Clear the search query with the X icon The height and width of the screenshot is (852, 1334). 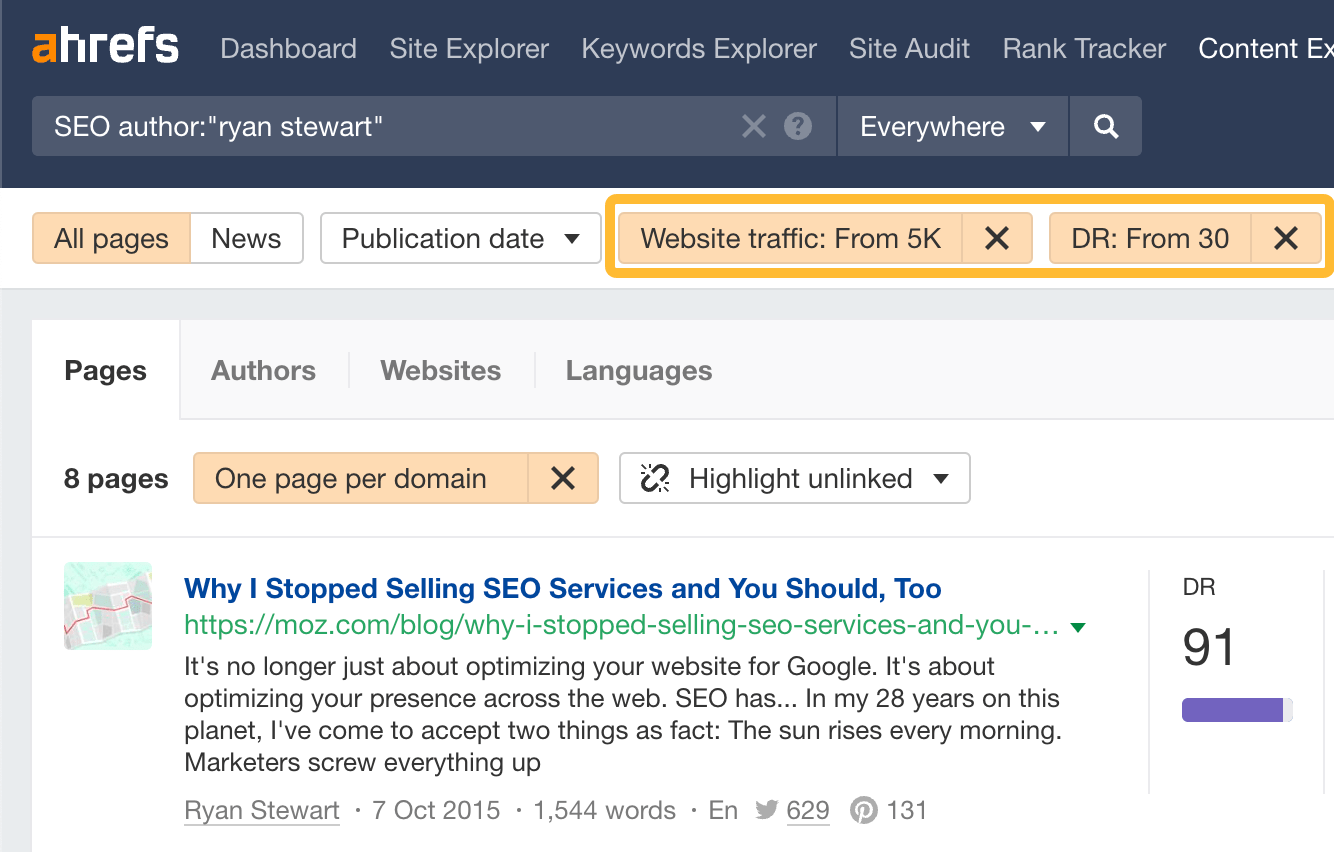tap(754, 126)
